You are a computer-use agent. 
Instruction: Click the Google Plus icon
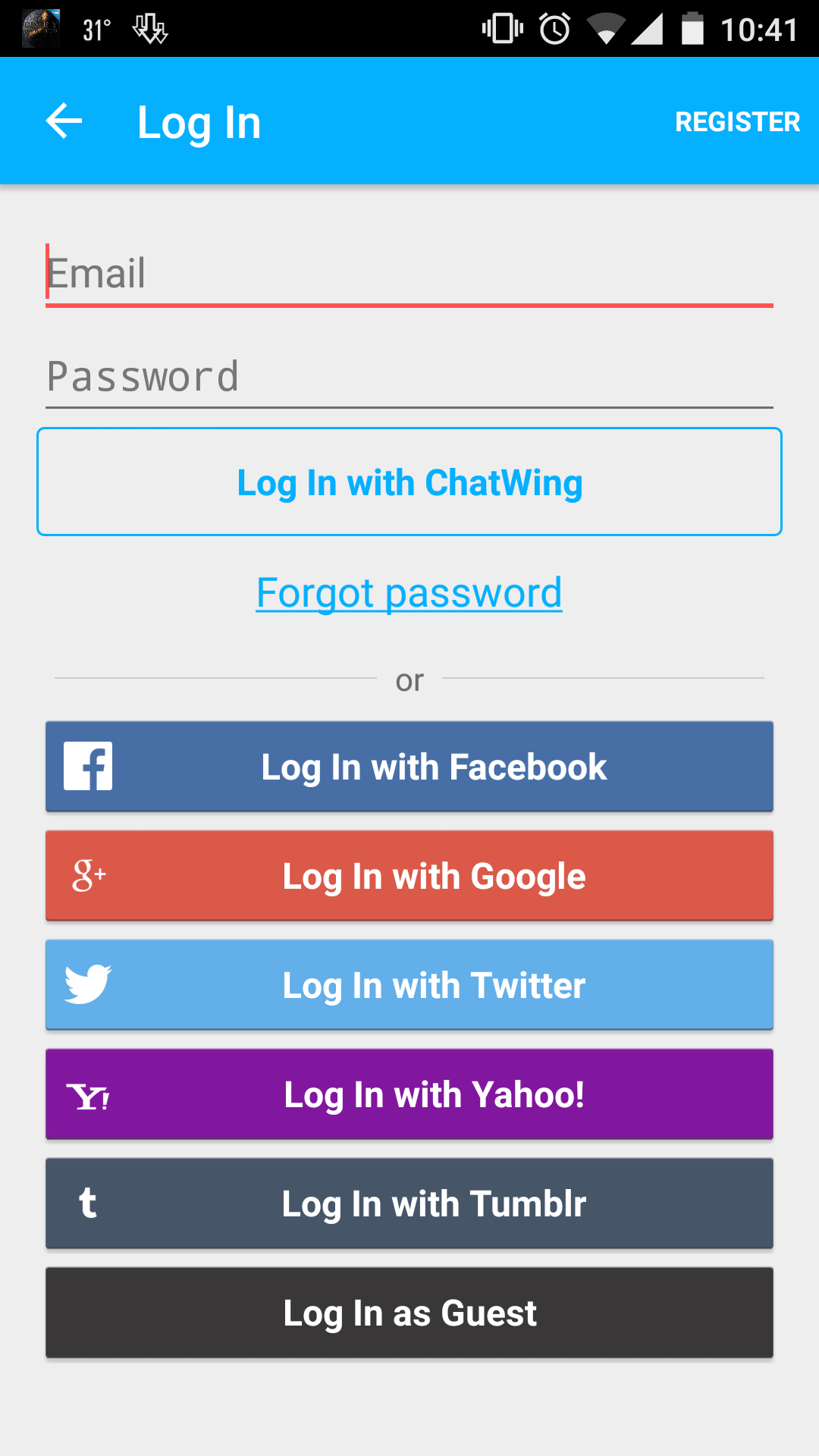pyautogui.click(x=88, y=875)
